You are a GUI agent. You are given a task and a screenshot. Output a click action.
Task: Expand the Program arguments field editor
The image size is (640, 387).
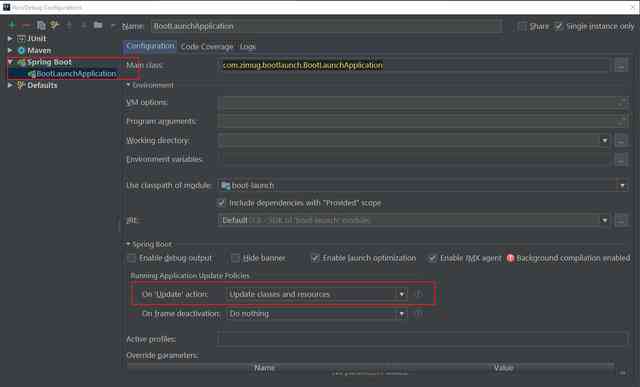coord(622,121)
